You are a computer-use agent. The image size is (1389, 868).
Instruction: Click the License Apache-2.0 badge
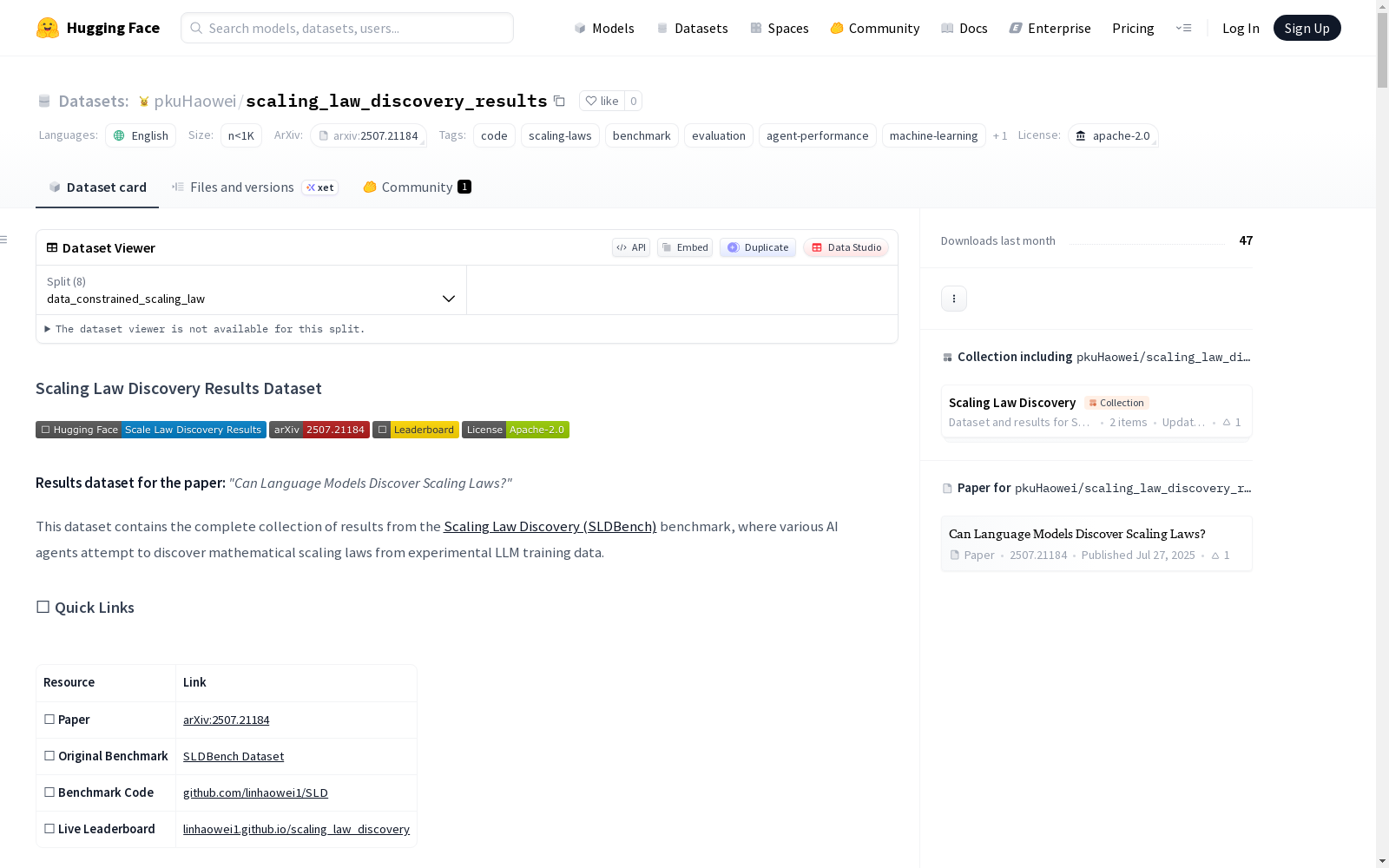(516, 430)
